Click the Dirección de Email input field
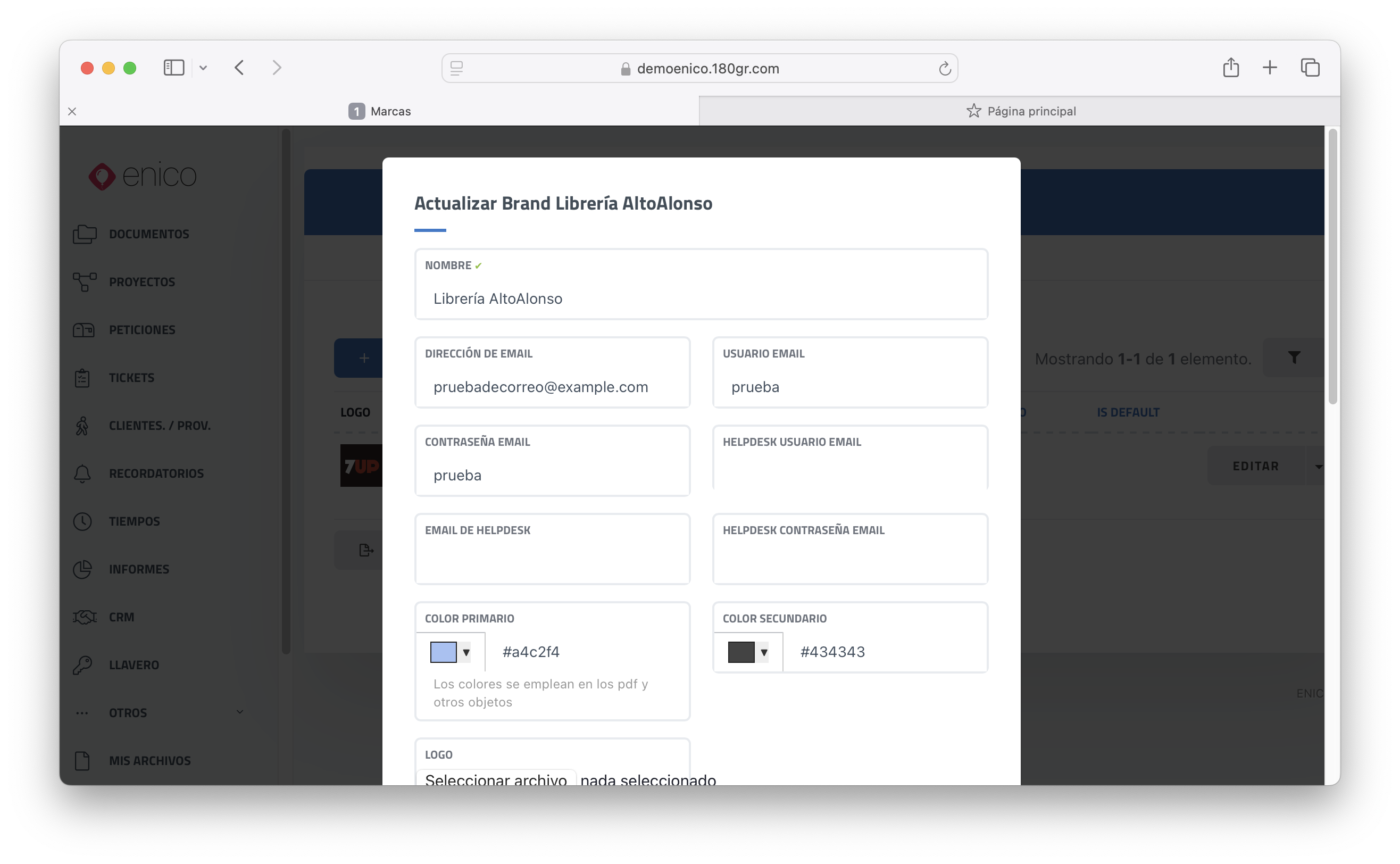 [552, 387]
